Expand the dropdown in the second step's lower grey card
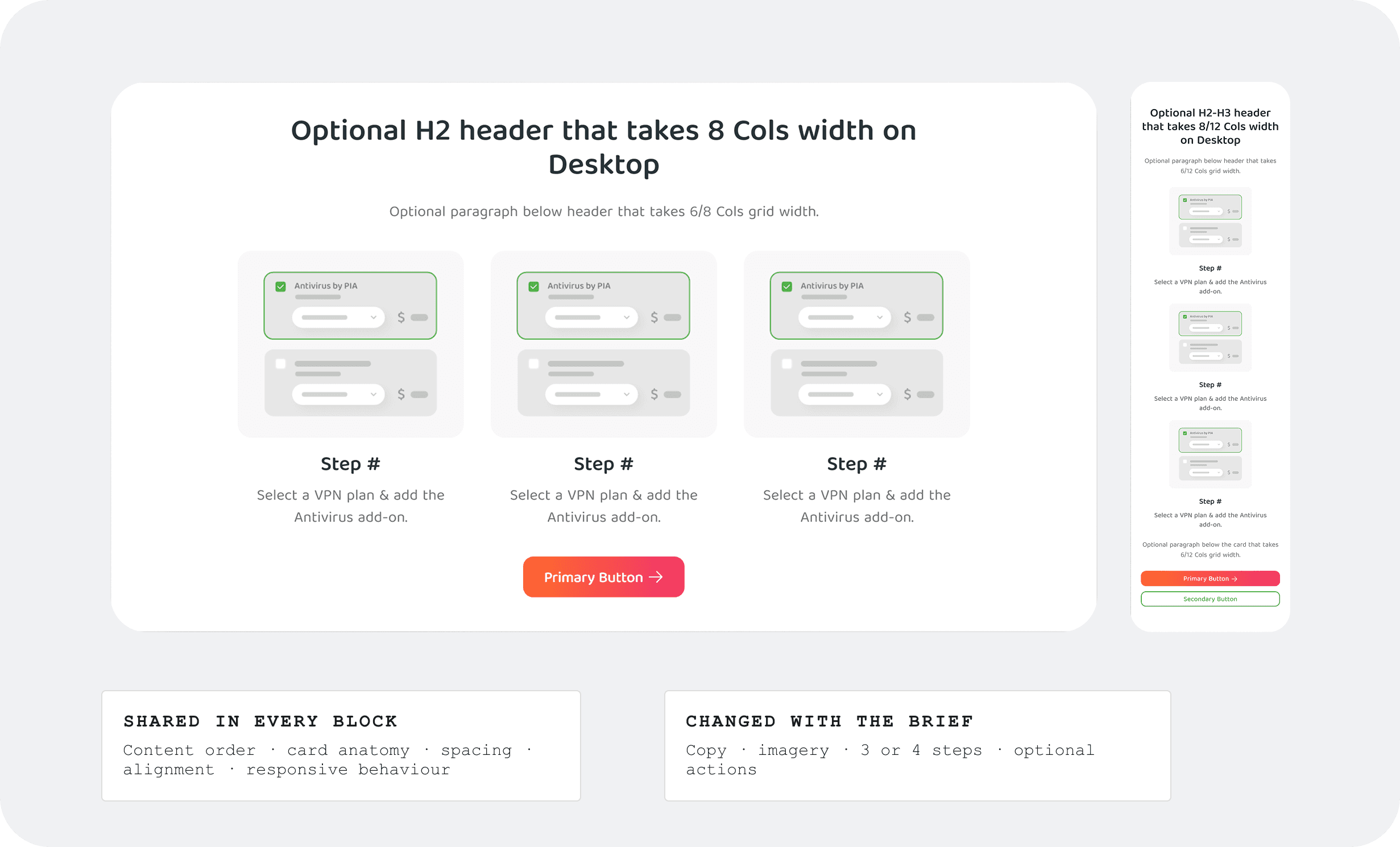This screenshot has width=1400, height=847. 591,394
